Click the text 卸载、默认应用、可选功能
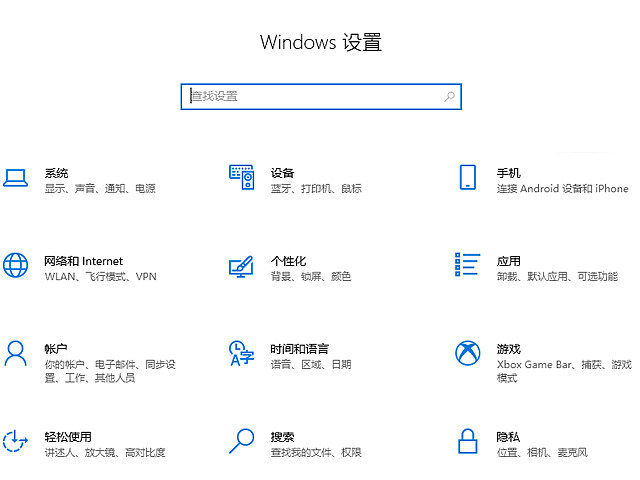The width and height of the screenshot is (640, 480). point(557,277)
